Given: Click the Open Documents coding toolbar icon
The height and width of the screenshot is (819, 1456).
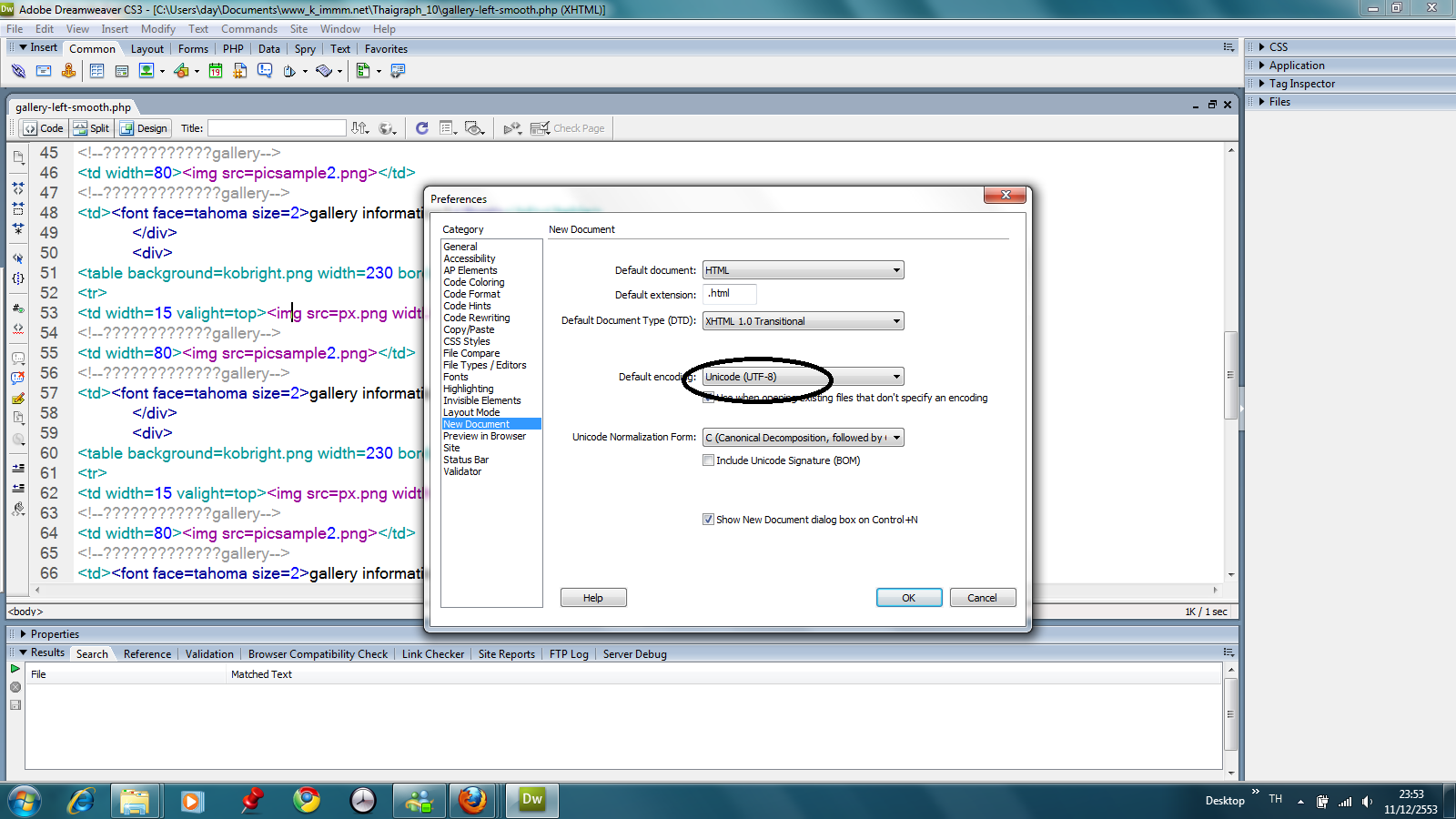Looking at the screenshot, I should 18,157.
